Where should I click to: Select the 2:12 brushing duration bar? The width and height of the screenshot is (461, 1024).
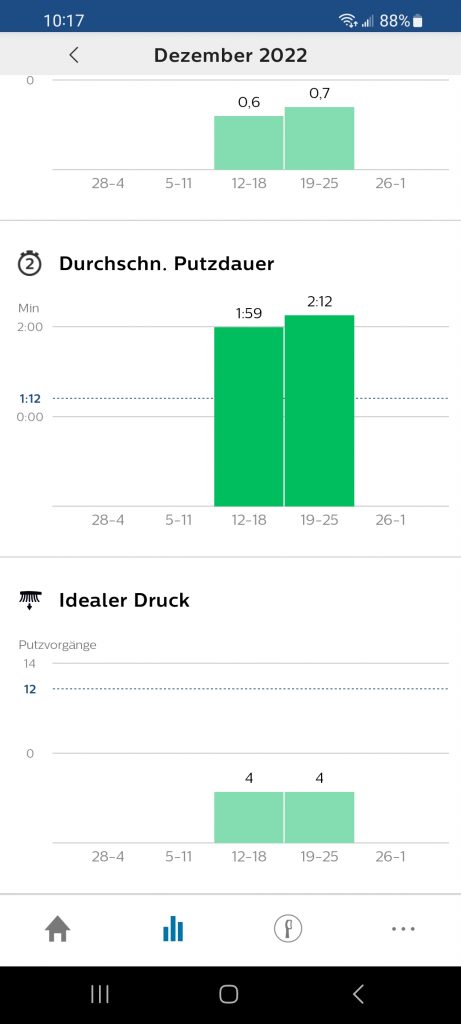coord(319,410)
